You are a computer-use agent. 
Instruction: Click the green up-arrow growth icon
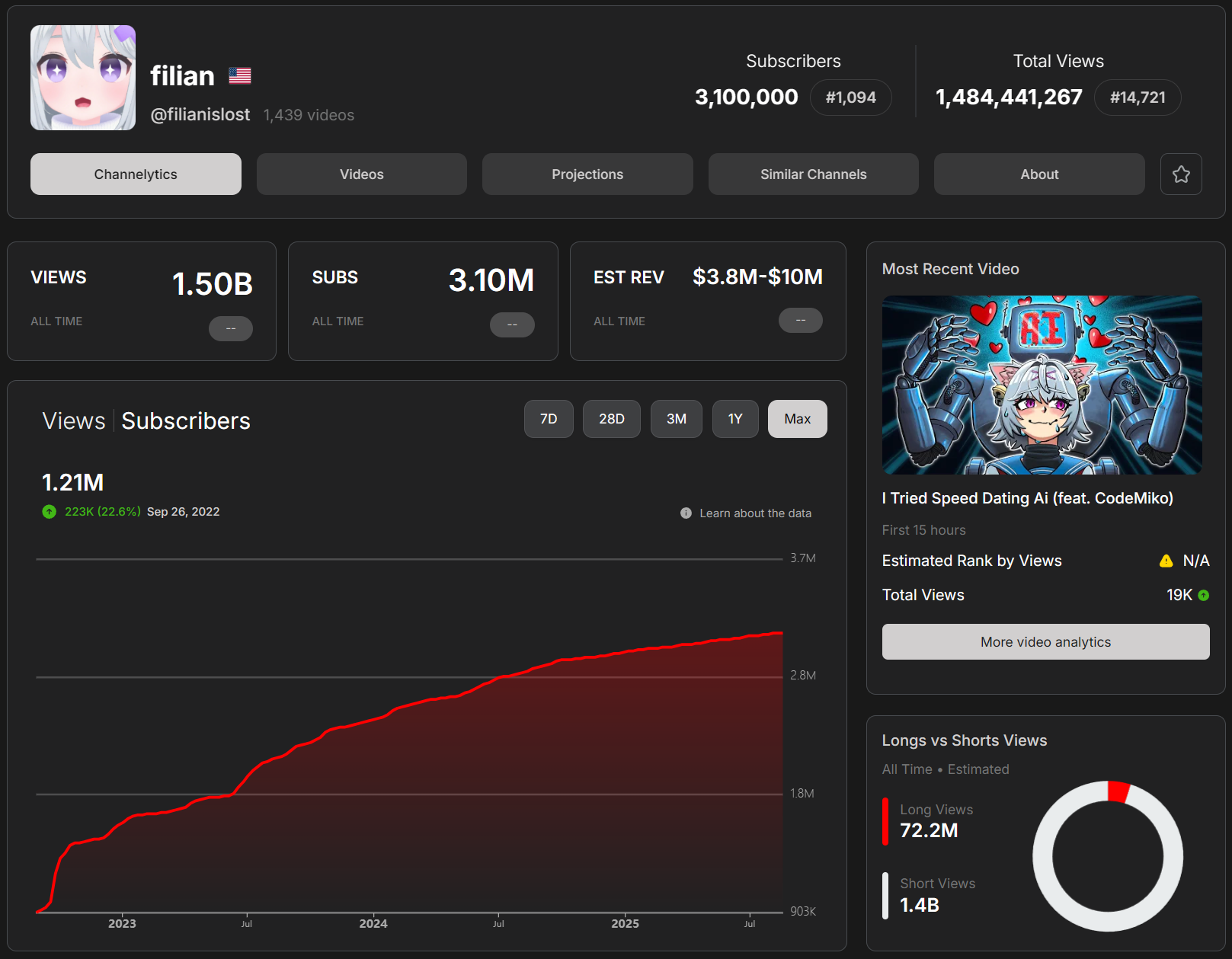[50, 512]
